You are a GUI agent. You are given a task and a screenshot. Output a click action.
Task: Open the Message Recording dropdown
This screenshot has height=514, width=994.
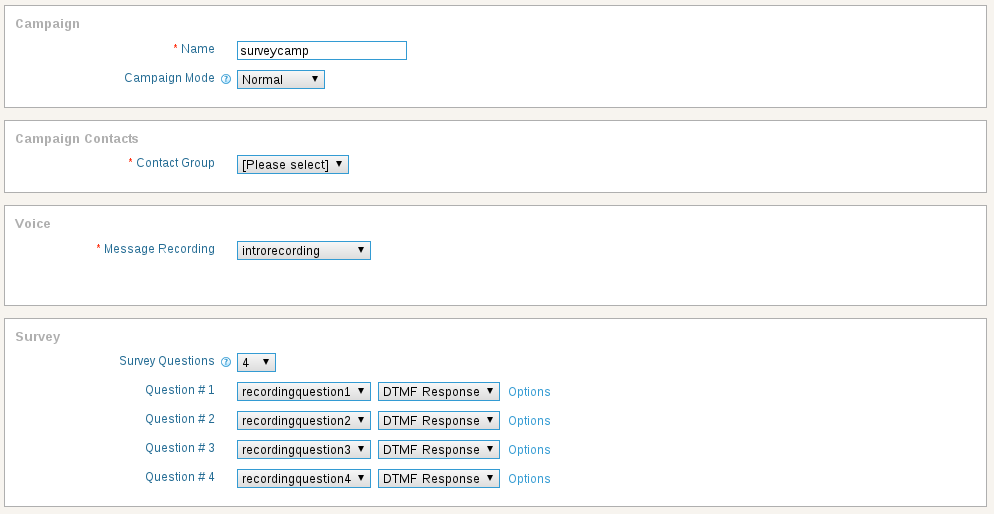pos(304,250)
